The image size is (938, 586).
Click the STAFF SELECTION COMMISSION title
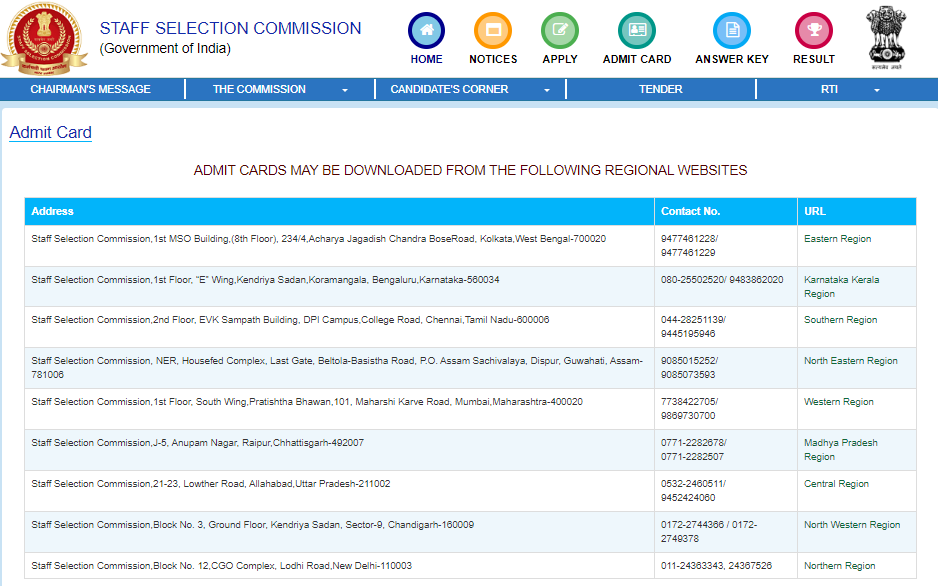(230, 28)
